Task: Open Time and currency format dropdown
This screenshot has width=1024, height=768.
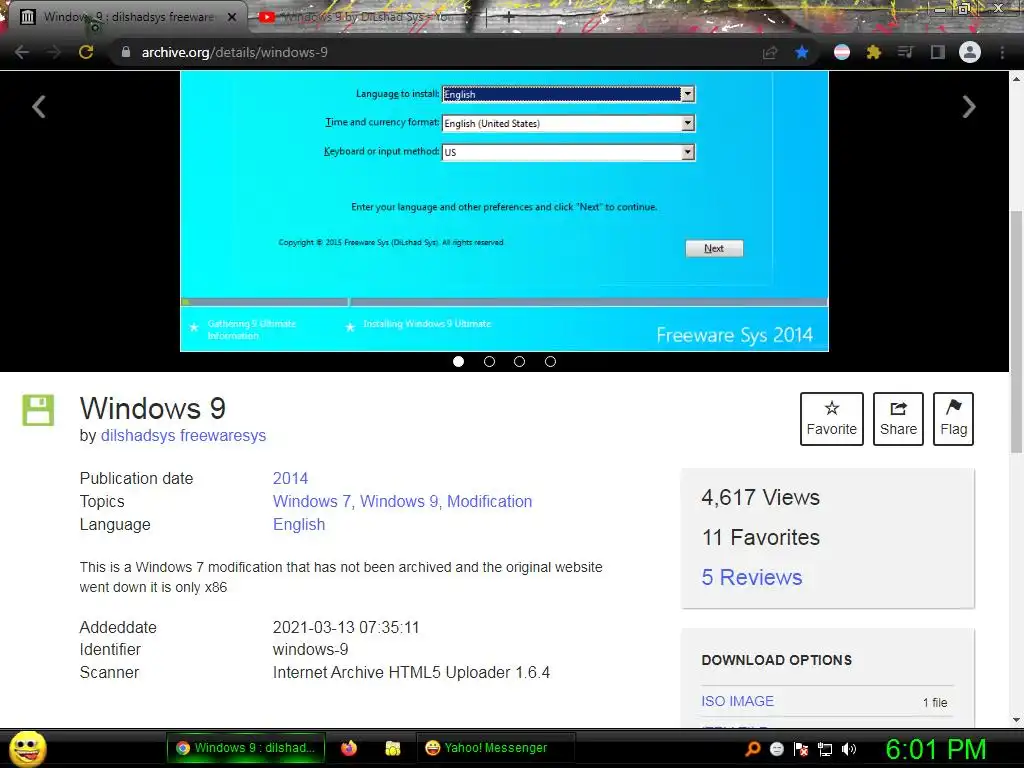Action: pyautogui.click(x=568, y=123)
